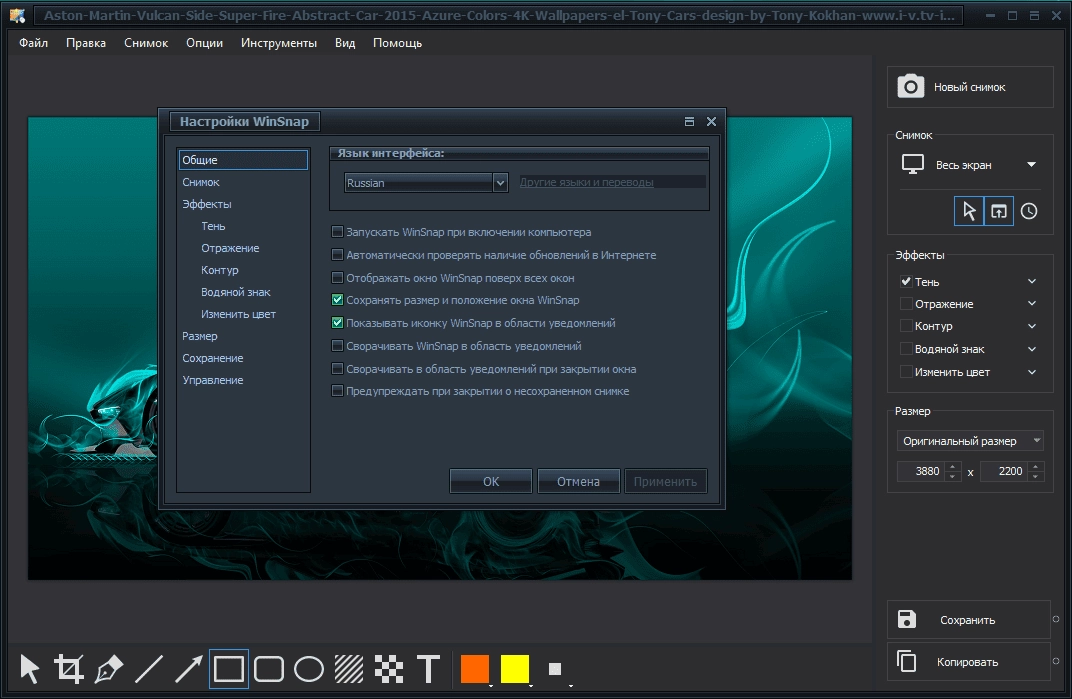Uncheck saving WinSnap window size and position
This screenshot has width=1072, height=699.
point(337,300)
